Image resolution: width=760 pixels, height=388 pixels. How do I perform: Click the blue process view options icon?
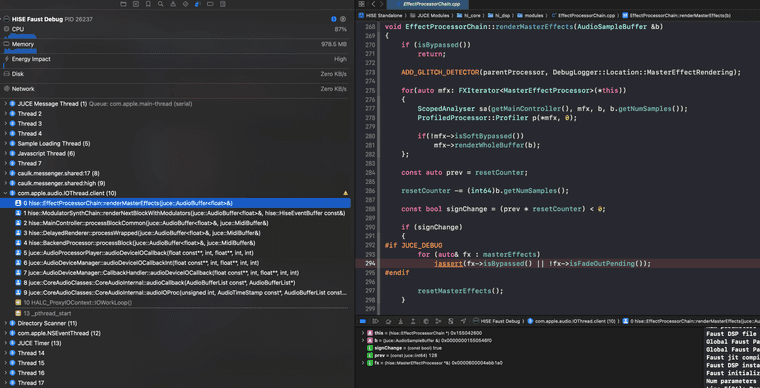[333, 19]
